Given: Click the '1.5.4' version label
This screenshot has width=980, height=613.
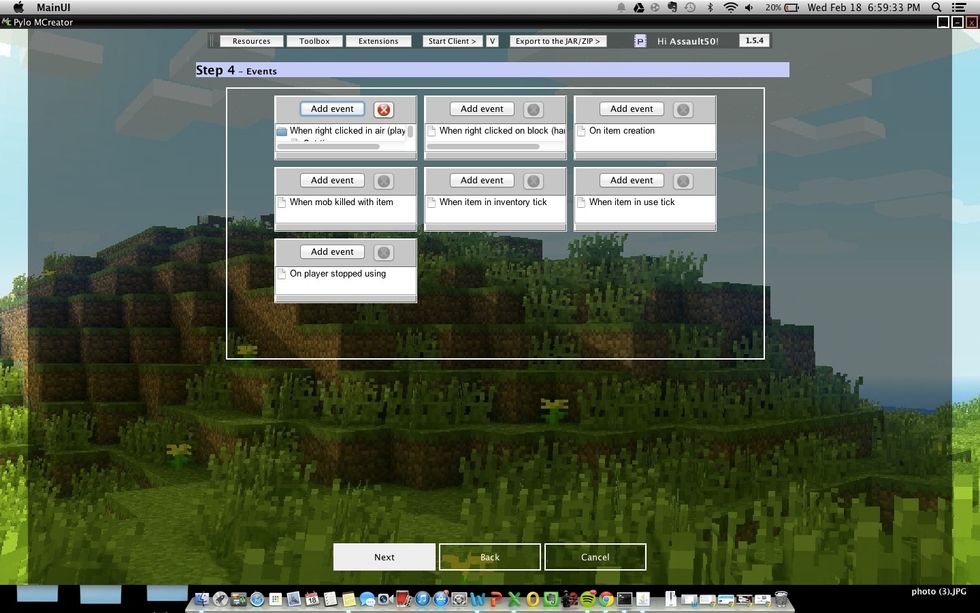Looking at the screenshot, I should coord(754,41).
